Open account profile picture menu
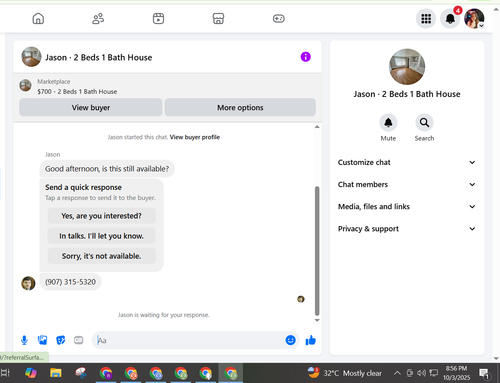Image resolution: width=500 pixels, height=383 pixels. (474, 19)
